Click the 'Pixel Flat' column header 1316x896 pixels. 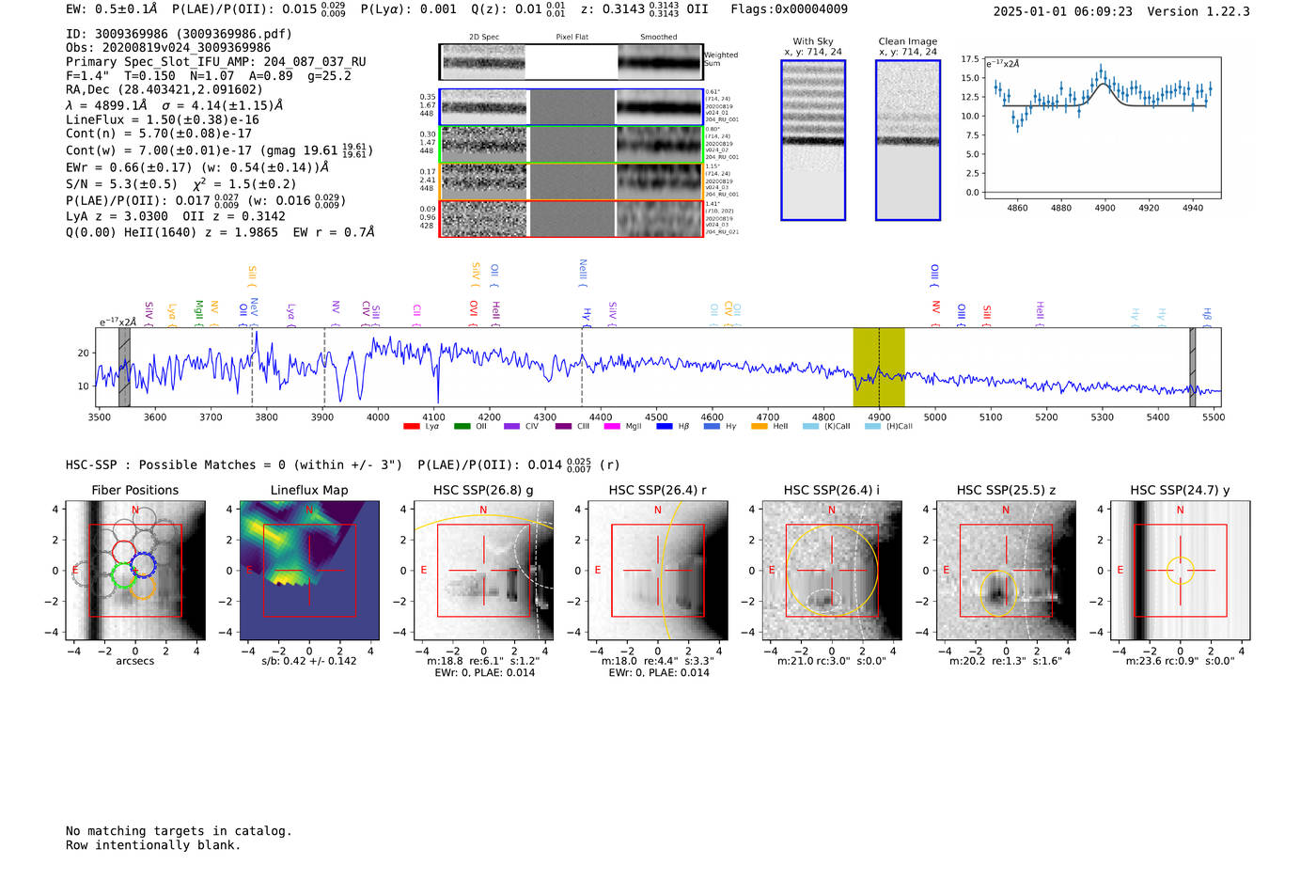pyautogui.click(x=572, y=38)
